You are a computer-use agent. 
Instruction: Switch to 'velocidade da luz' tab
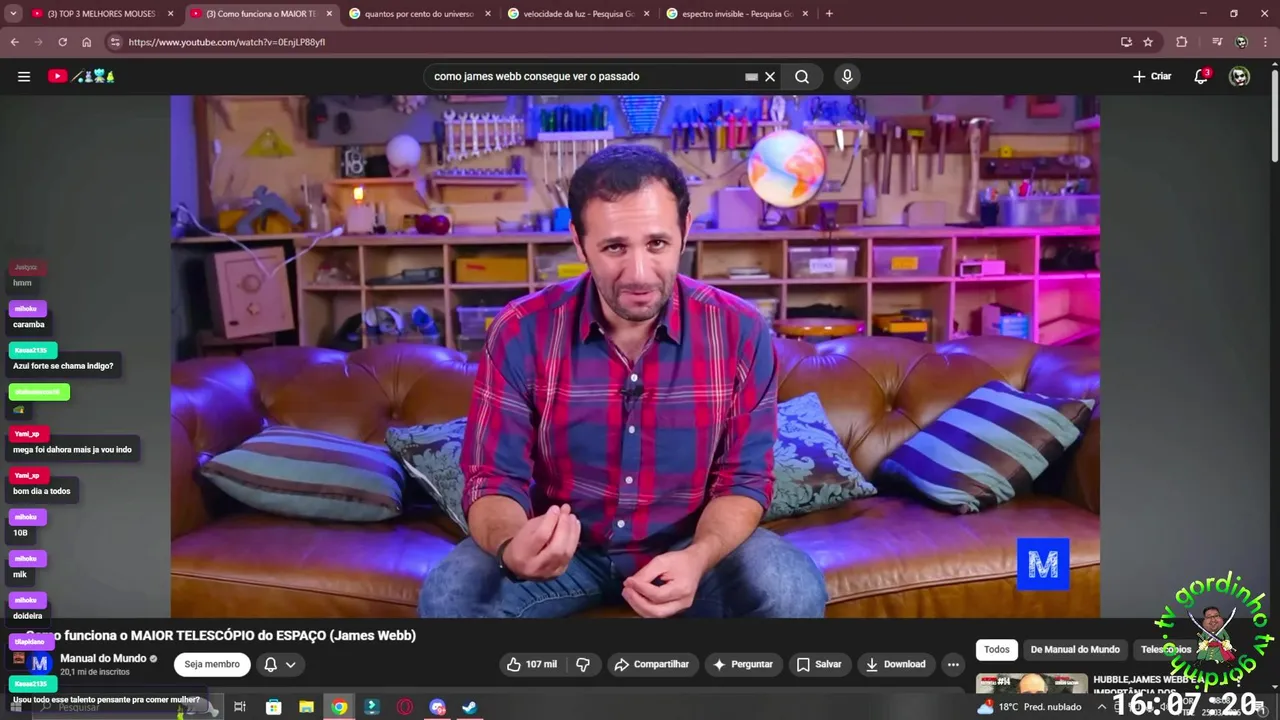tap(577, 14)
